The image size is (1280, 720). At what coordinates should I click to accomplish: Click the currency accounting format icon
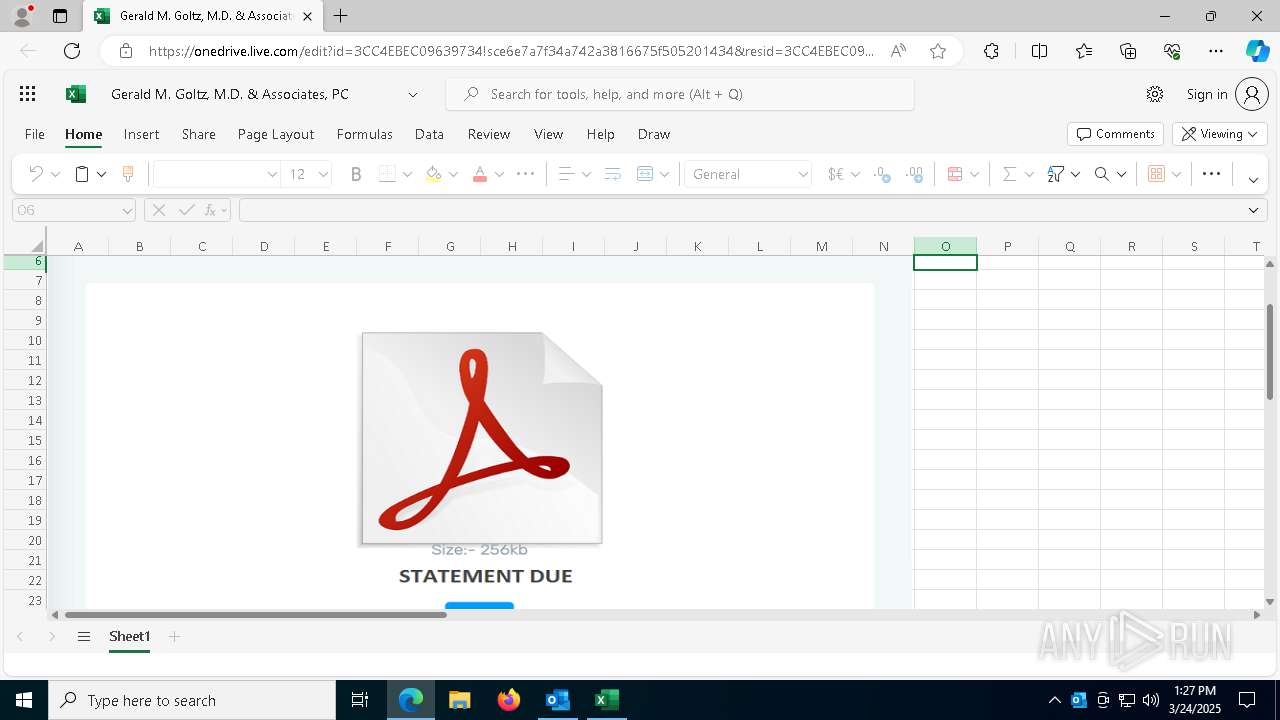[x=836, y=174]
